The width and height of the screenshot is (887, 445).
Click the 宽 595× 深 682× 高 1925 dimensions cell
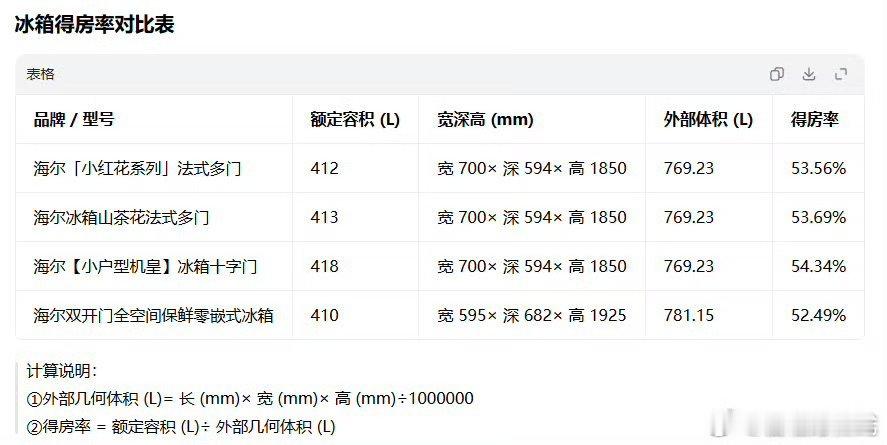coord(531,315)
